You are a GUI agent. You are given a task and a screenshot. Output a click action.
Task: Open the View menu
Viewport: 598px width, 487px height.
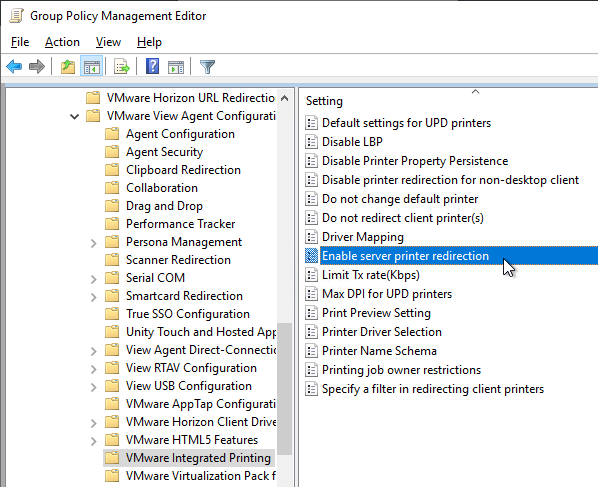[x=108, y=42]
